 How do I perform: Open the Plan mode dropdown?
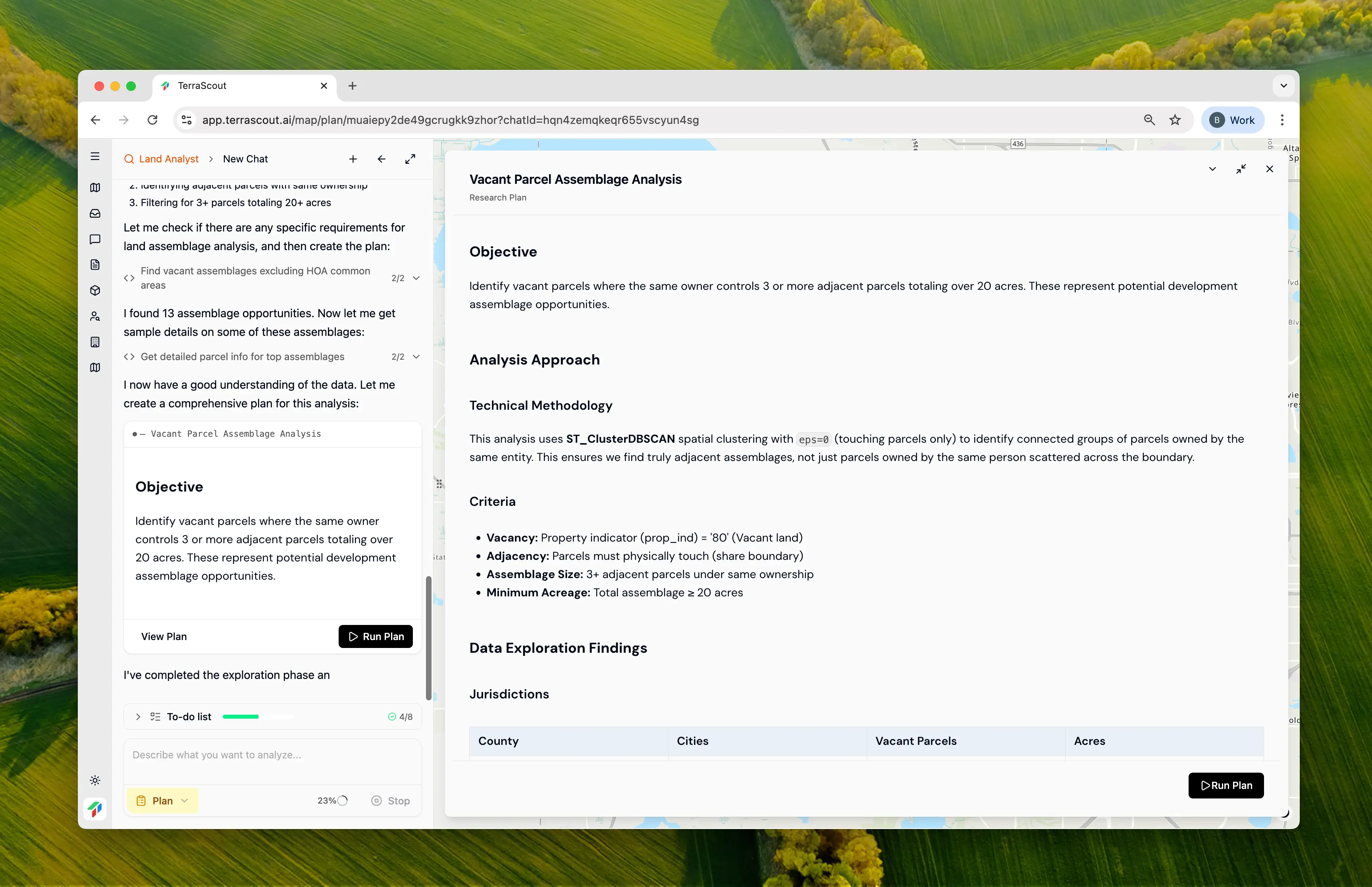(162, 800)
